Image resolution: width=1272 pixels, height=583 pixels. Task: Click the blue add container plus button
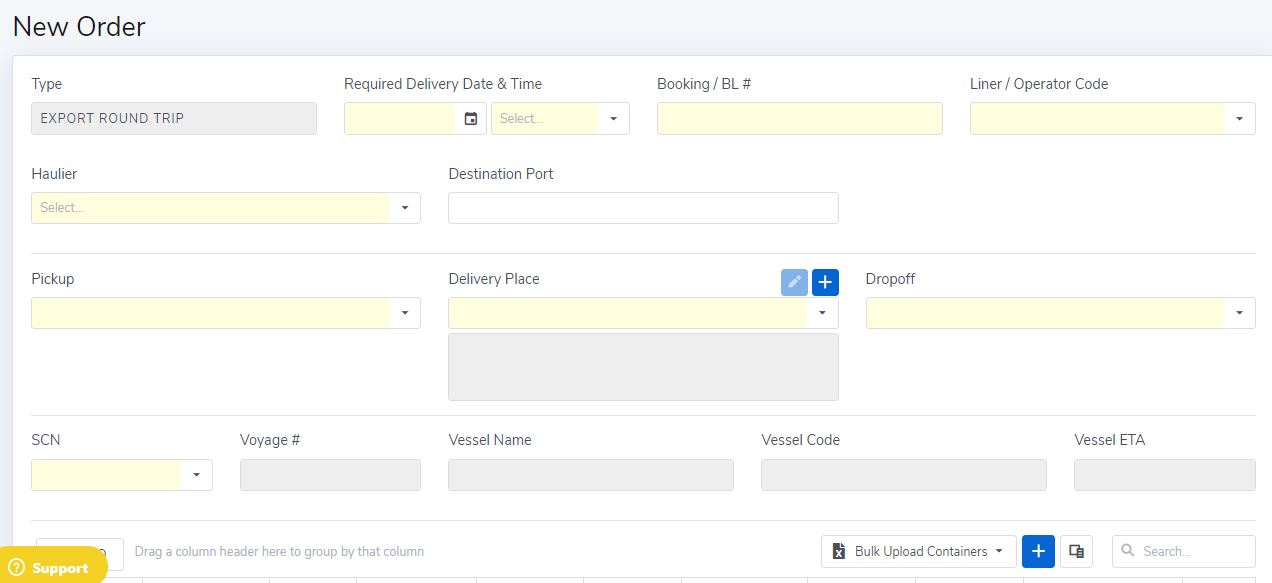(1038, 551)
